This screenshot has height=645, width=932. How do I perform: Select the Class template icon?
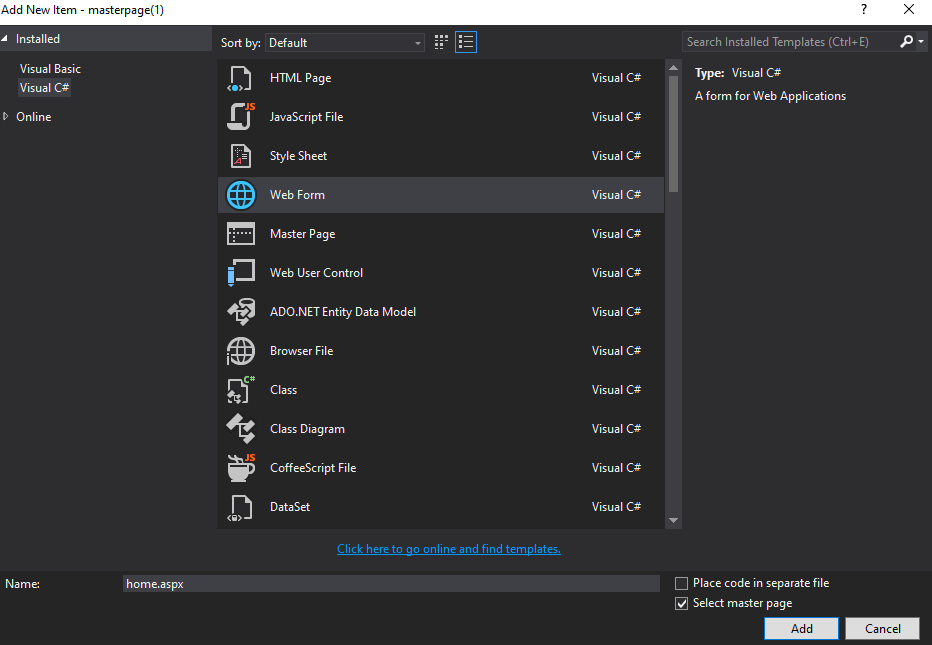pyautogui.click(x=240, y=390)
